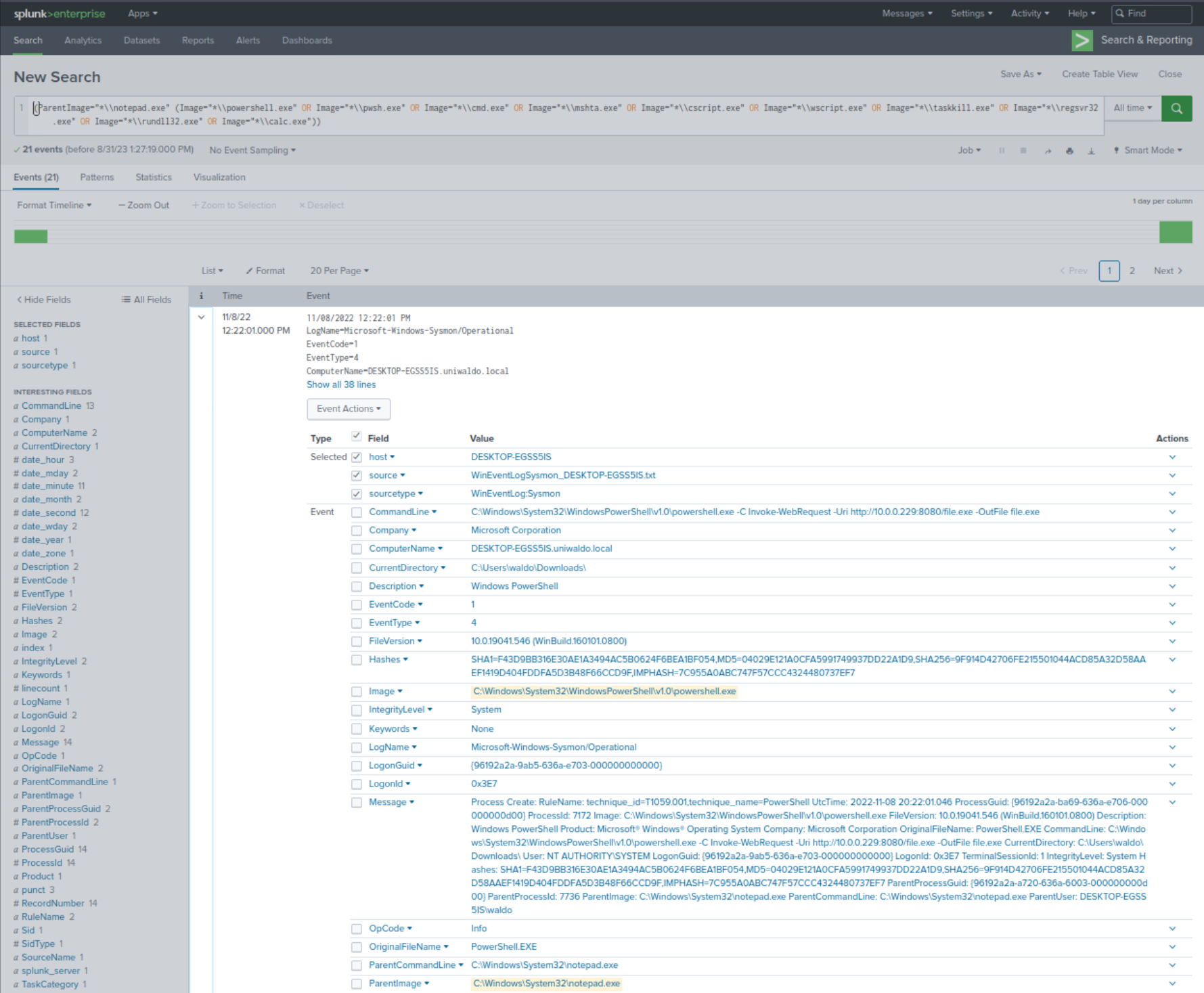1204x993 pixels.
Task: Stop the search job
Action: click(x=1023, y=150)
